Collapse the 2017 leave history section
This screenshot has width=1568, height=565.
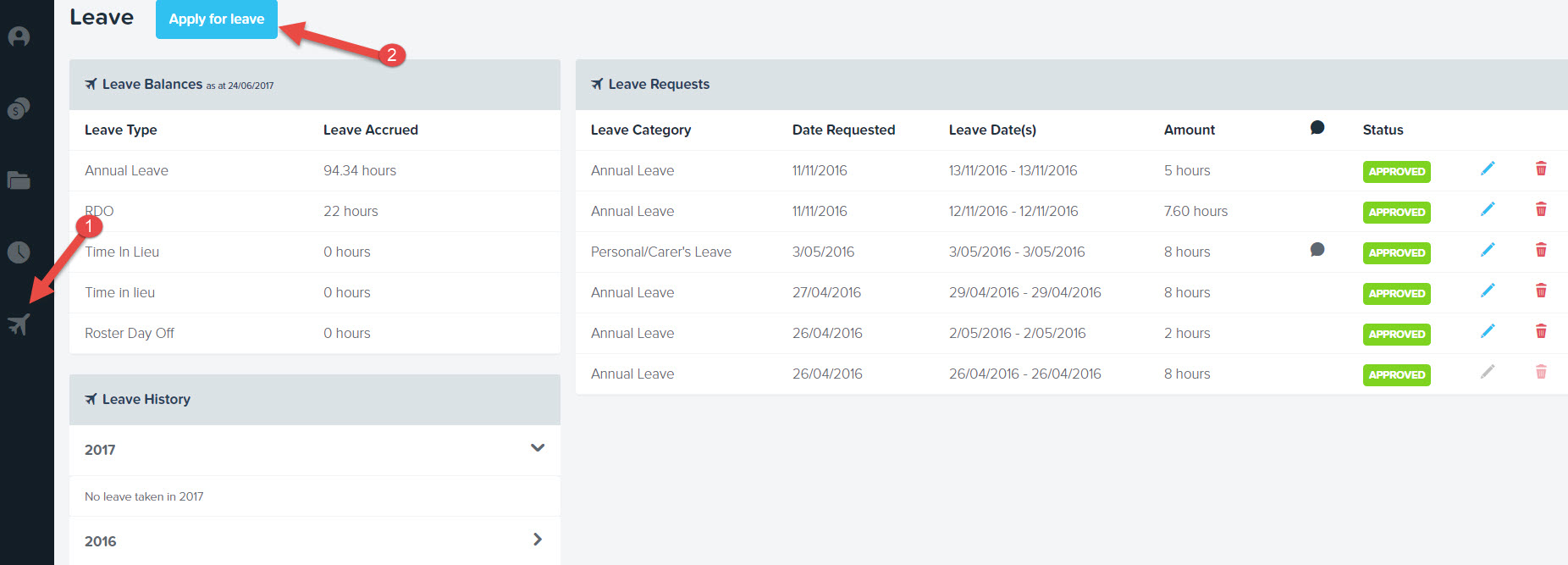click(538, 448)
